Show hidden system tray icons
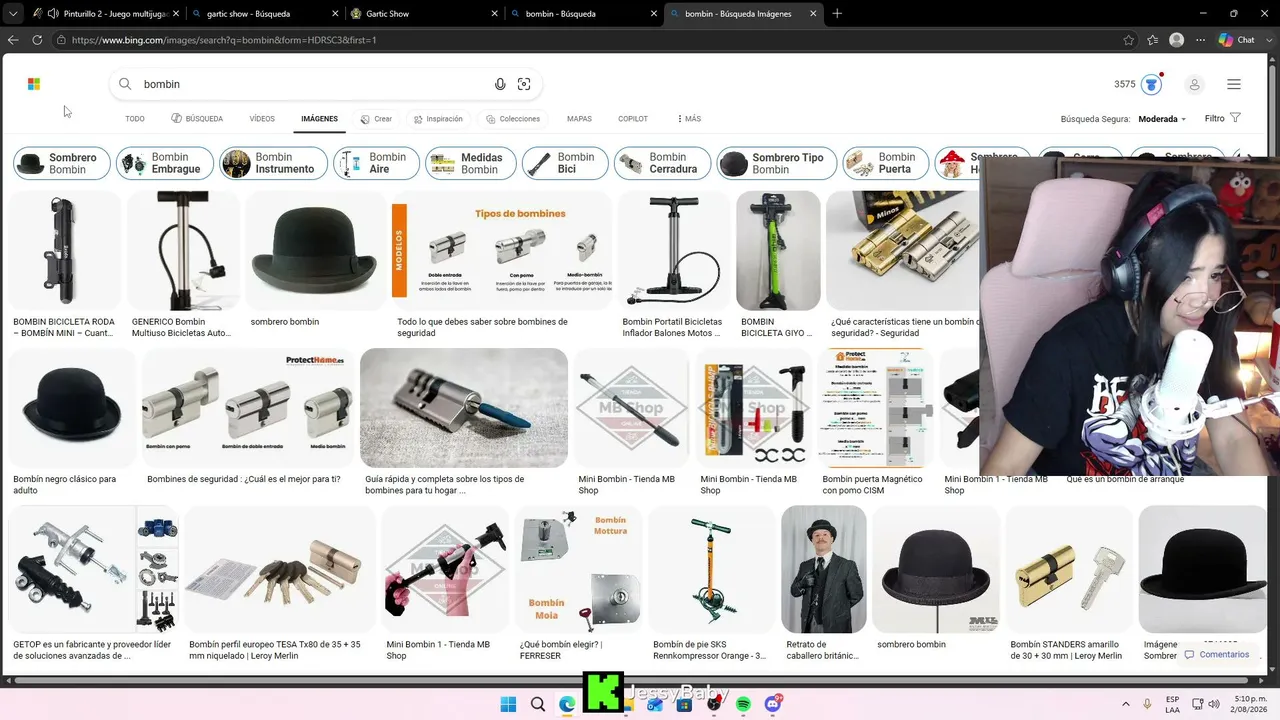The image size is (1280, 720). [1126, 704]
